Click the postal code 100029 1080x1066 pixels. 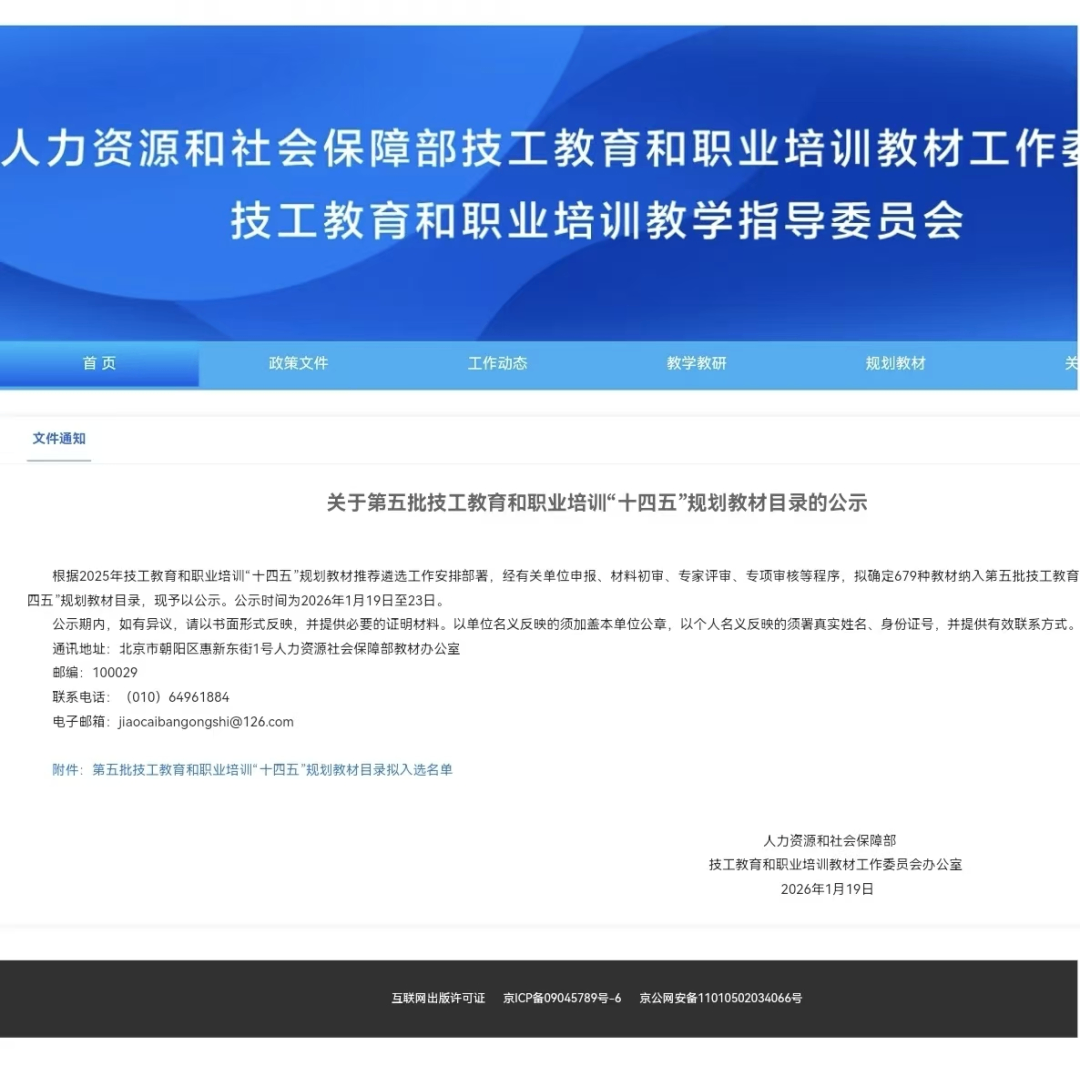coord(115,673)
